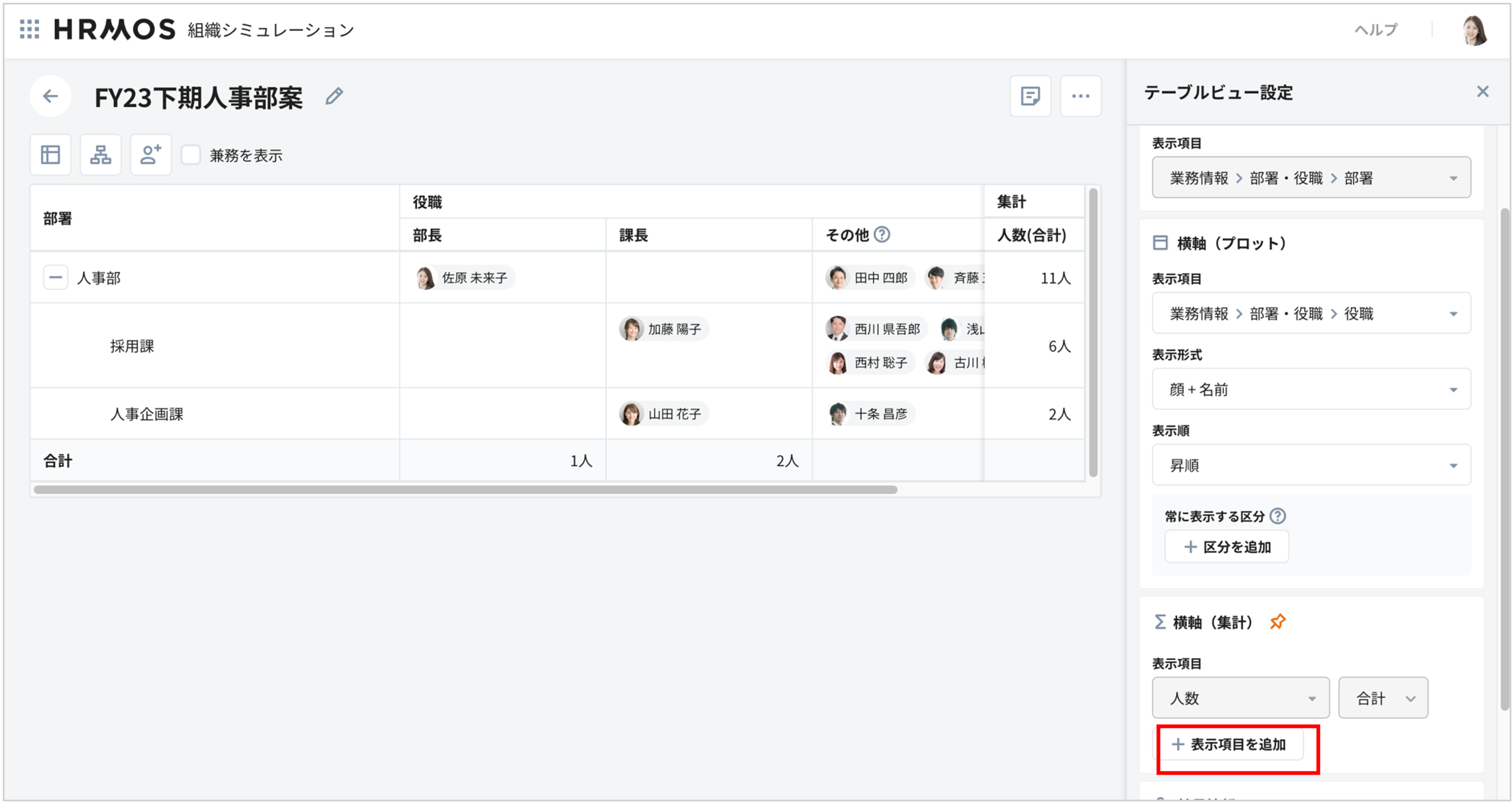Open the app launcher grid icon
The height and width of the screenshot is (802, 1512).
(30, 29)
